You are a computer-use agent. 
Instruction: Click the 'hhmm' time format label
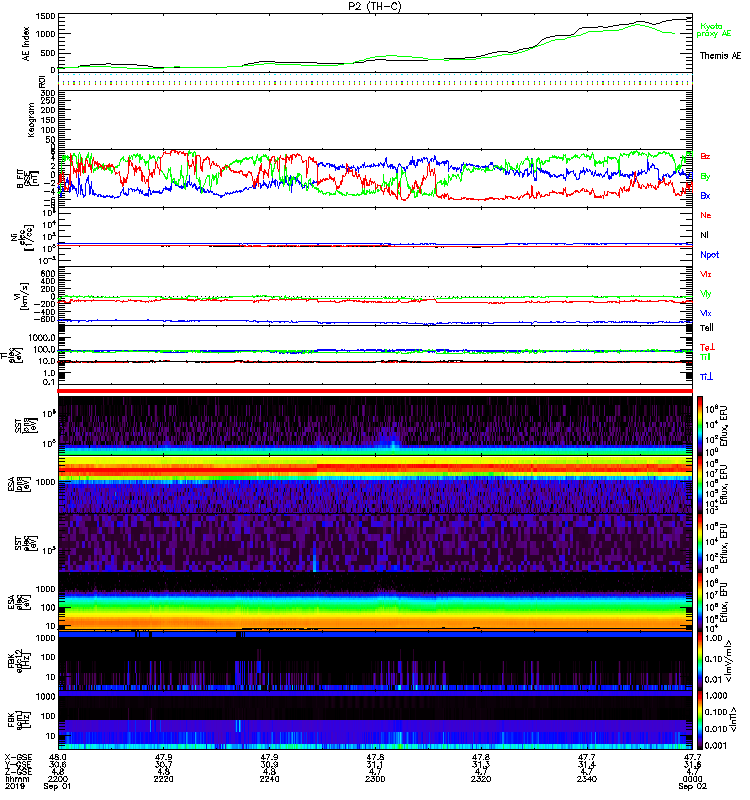(x=17, y=779)
